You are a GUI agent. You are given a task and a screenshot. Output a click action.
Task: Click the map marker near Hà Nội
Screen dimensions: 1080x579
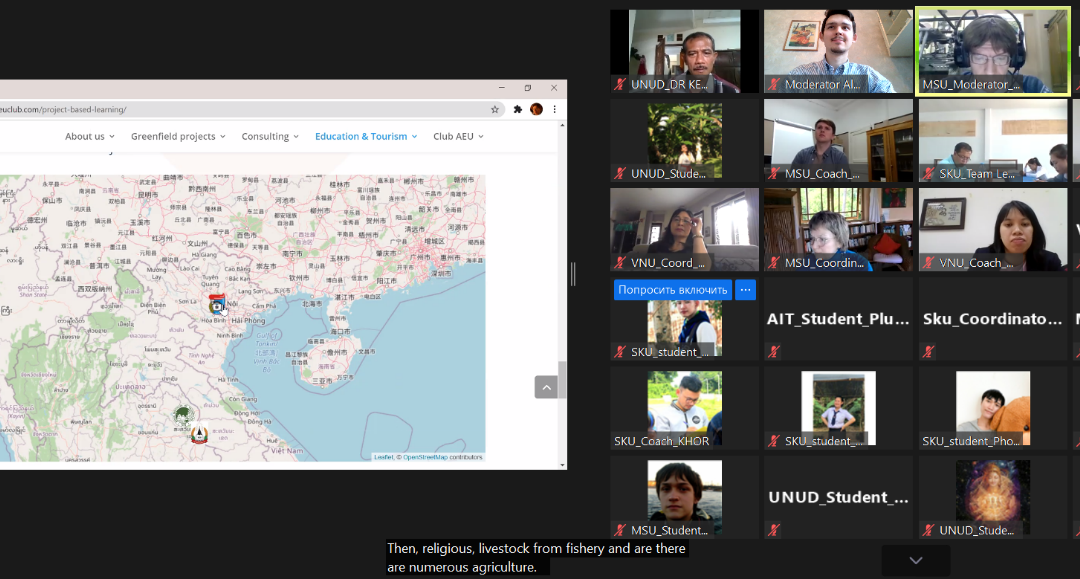[216, 305]
